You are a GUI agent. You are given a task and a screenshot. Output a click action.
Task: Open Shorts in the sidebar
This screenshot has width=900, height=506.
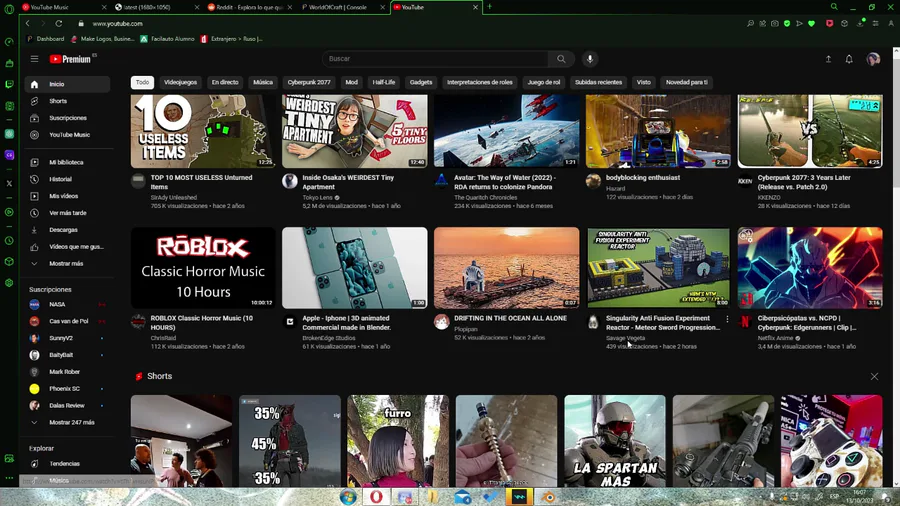click(67, 101)
